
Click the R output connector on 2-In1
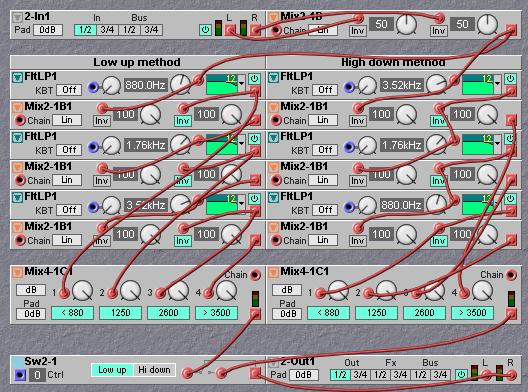256,30
